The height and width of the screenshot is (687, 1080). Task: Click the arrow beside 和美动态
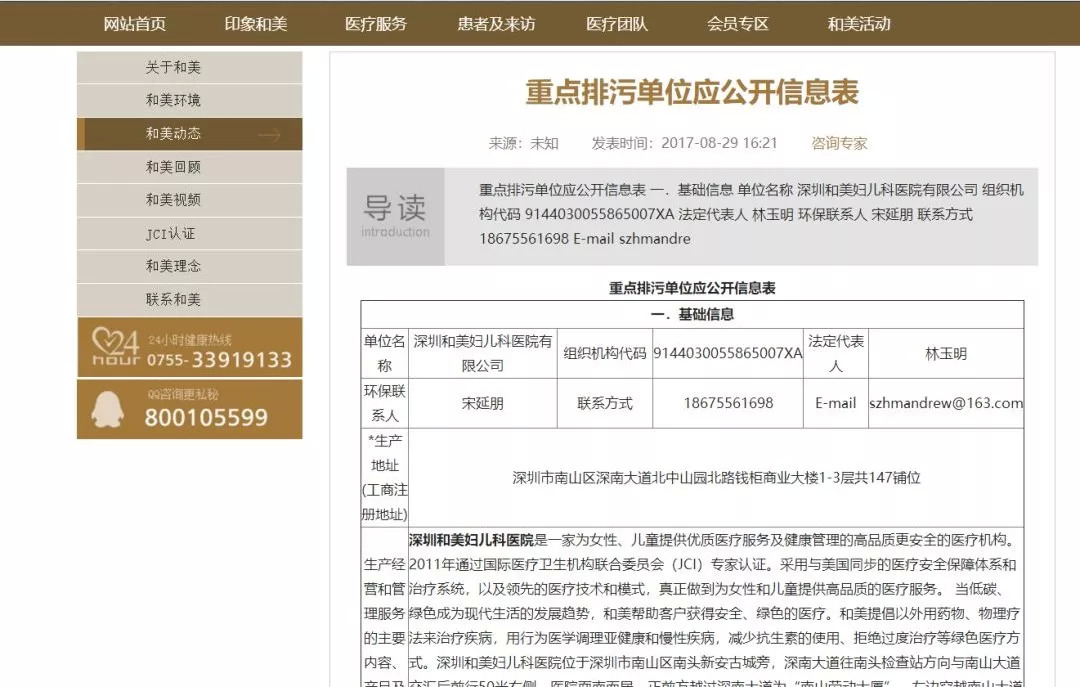[269, 134]
